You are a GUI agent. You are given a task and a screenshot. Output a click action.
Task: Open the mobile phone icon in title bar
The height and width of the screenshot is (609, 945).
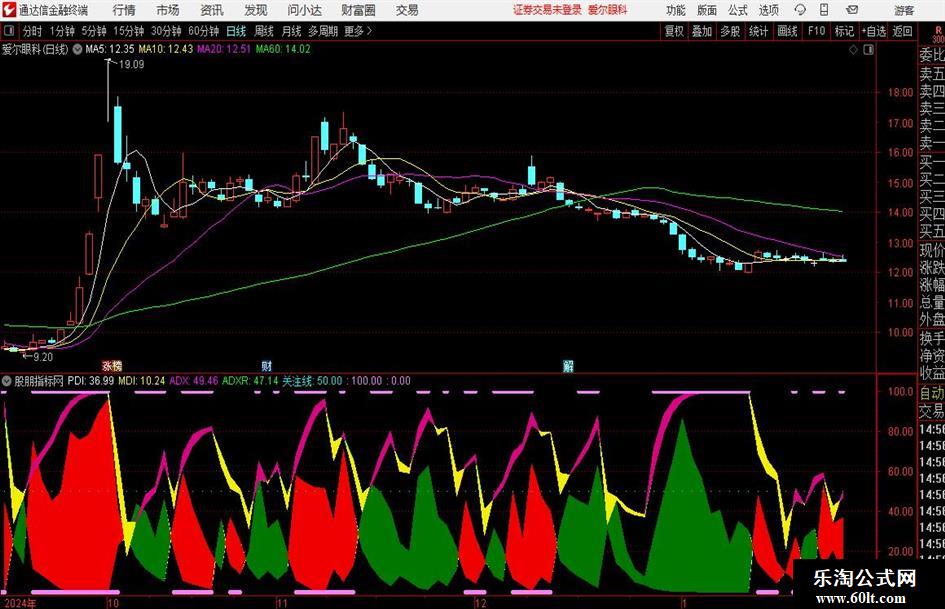click(x=824, y=10)
